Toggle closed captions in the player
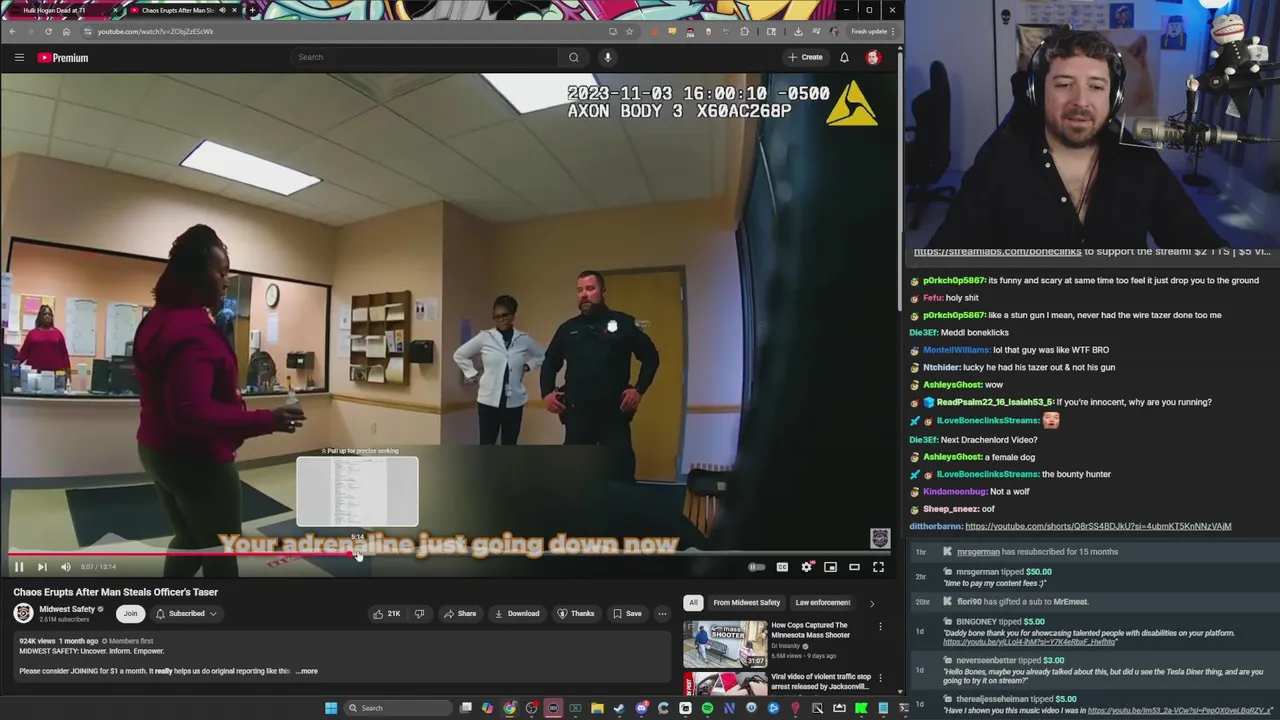Image resolution: width=1280 pixels, height=720 pixels. tap(782, 567)
